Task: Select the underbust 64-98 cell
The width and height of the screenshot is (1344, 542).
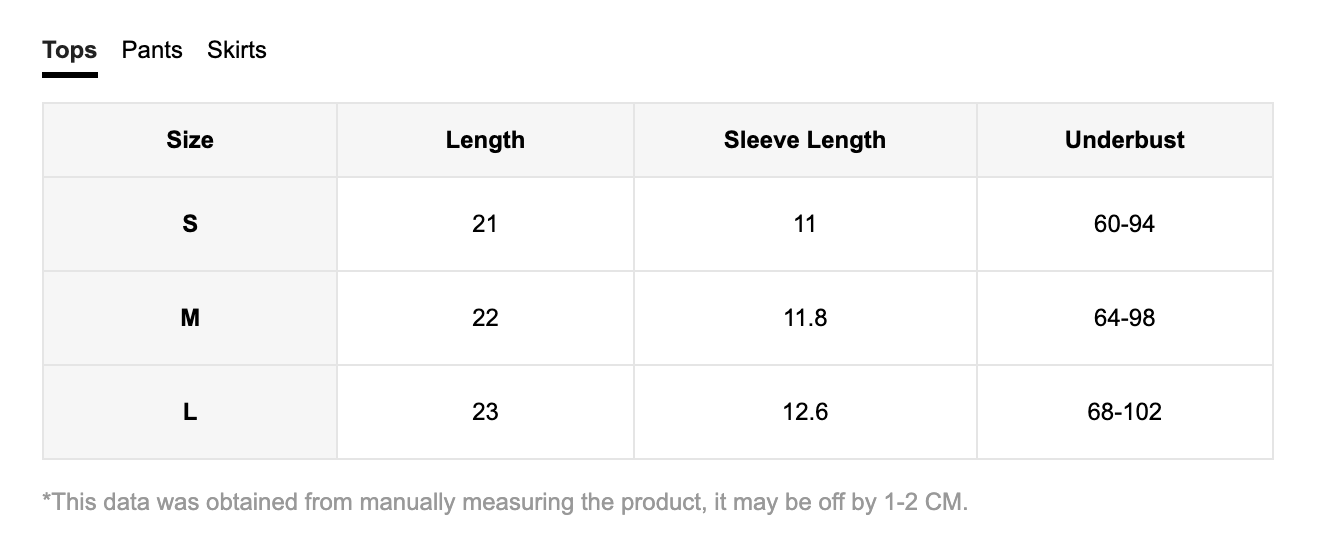Action: click(x=1124, y=318)
